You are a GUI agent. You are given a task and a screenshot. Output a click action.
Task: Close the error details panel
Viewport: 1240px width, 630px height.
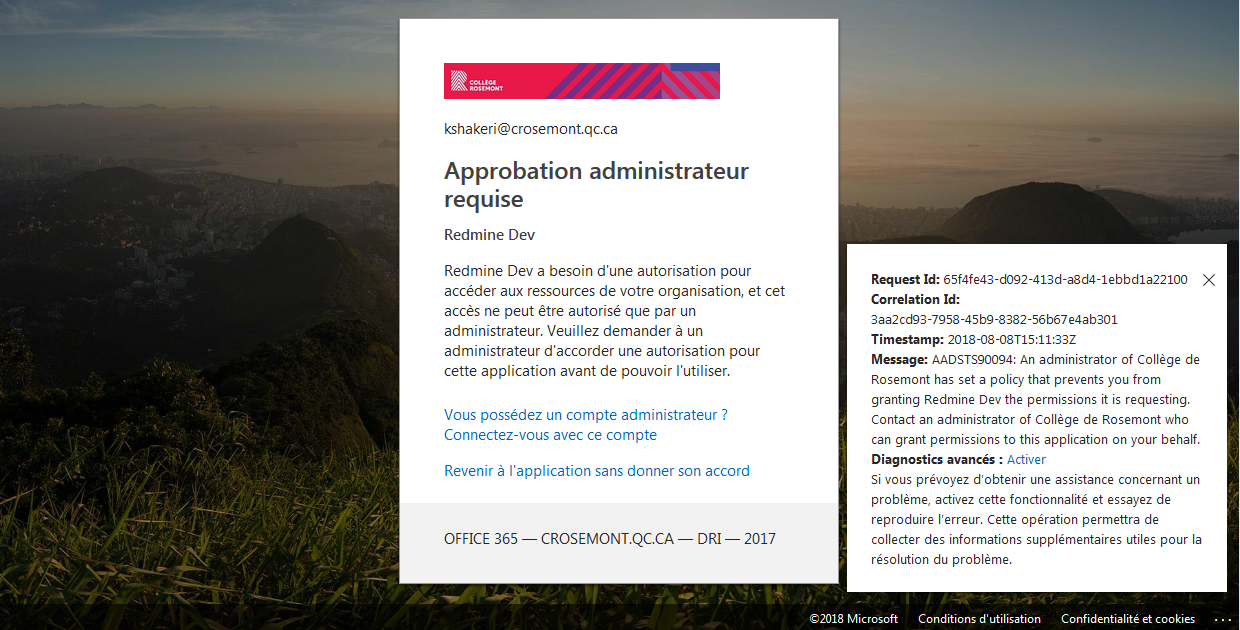1208,280
